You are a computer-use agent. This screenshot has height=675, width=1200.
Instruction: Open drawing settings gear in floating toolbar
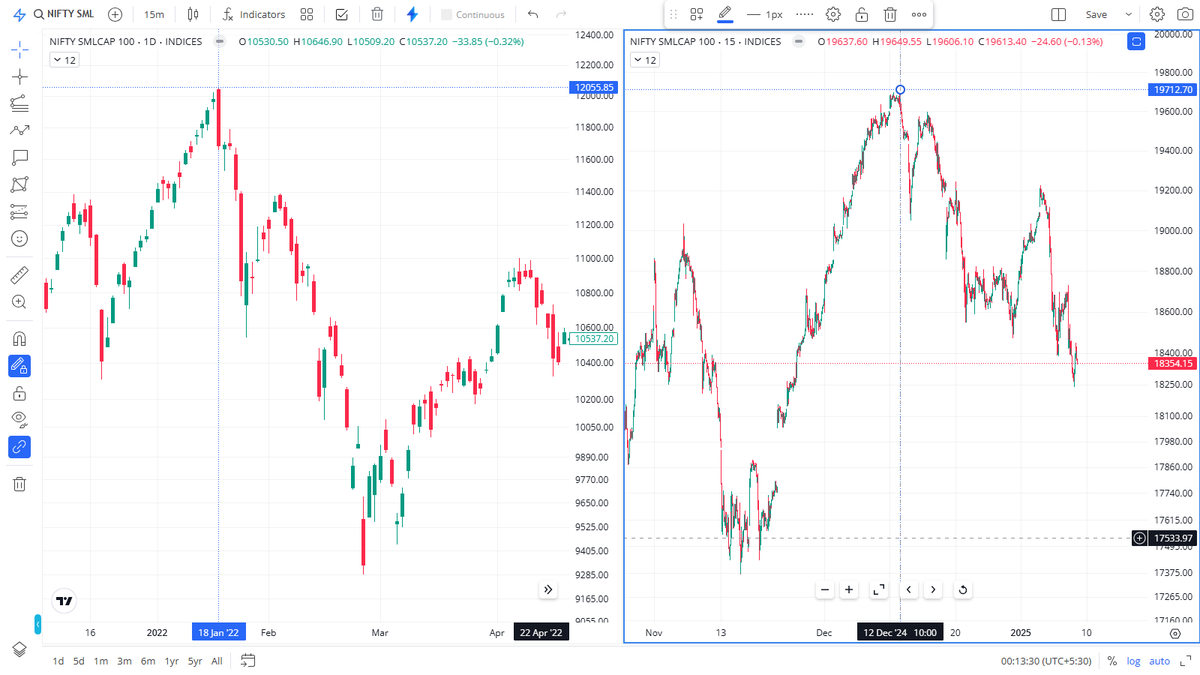click(833, 15)
